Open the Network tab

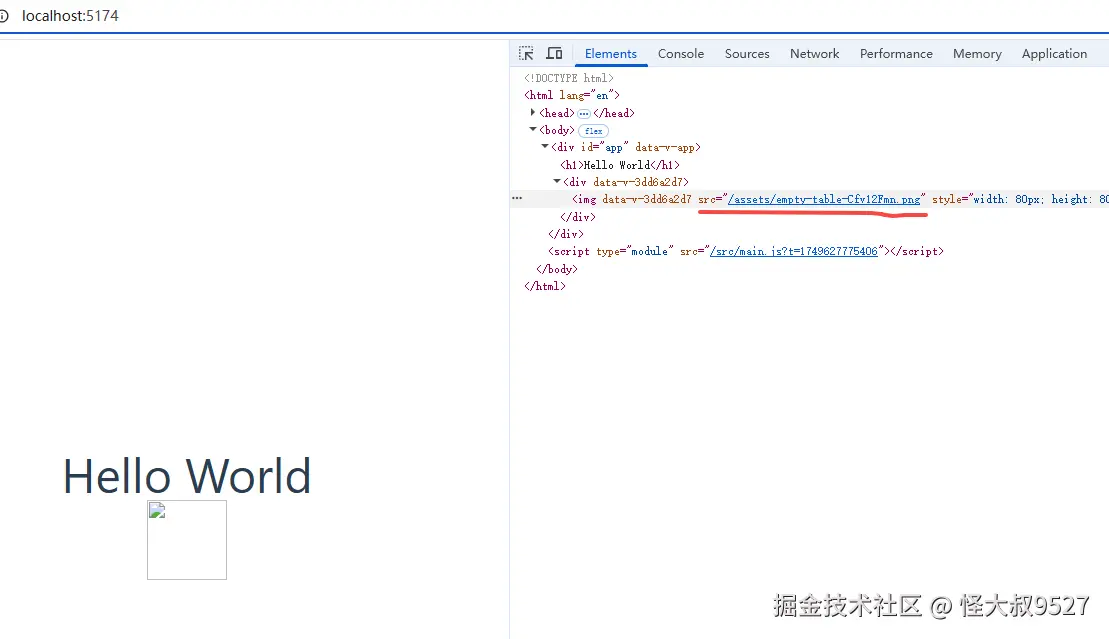tap(814, 54)
